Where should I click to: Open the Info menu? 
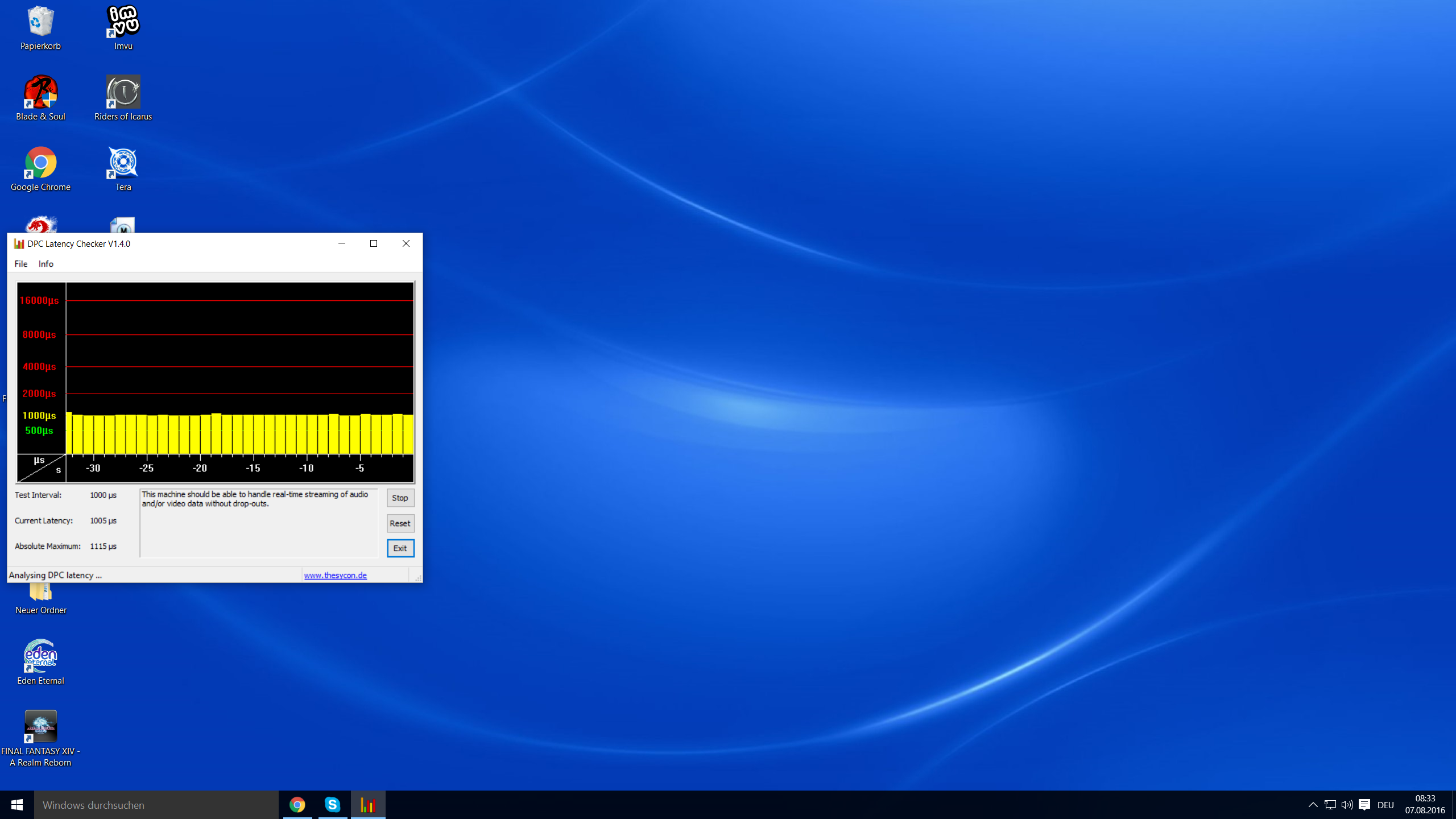click(x=46, y=264)
